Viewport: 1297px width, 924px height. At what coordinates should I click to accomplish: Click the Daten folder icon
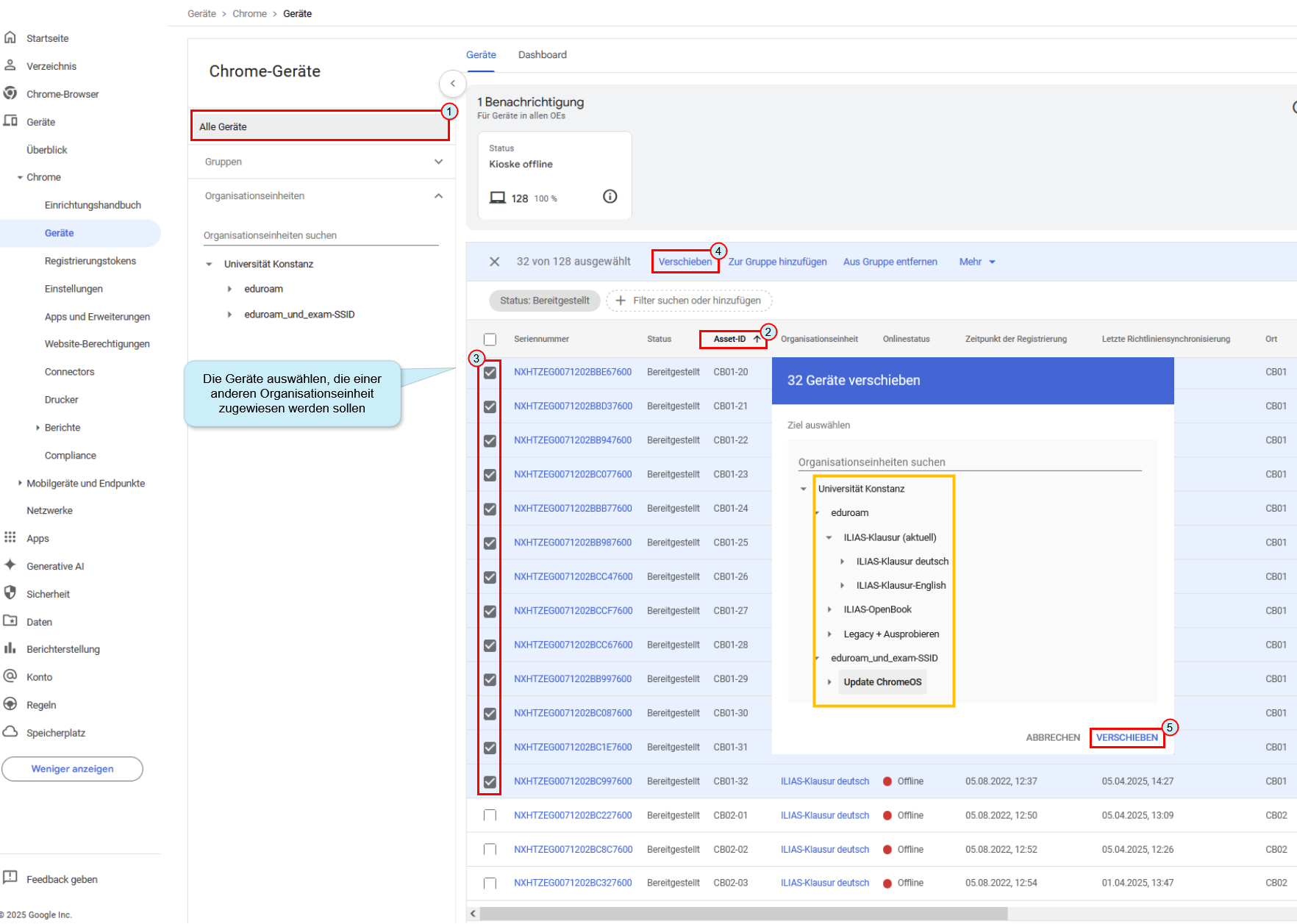pyautogui.click(x=10, y=621)
